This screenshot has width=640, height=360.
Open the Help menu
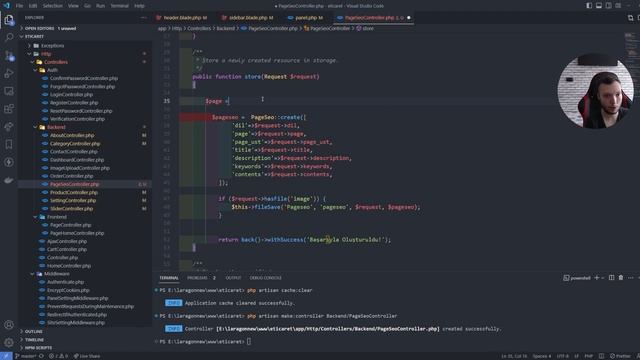(139, 6)
